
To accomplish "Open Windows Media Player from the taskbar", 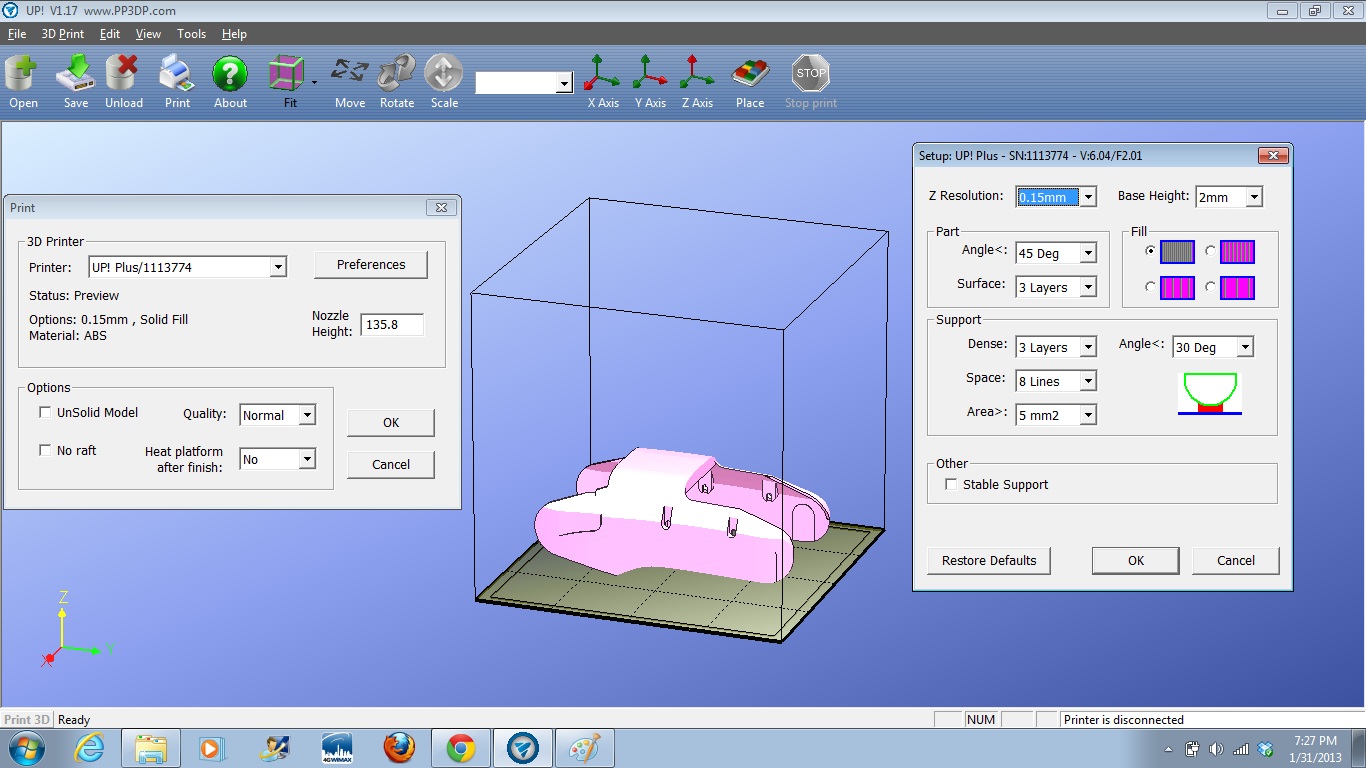I will pyautogui.click(x=211, y=748).
